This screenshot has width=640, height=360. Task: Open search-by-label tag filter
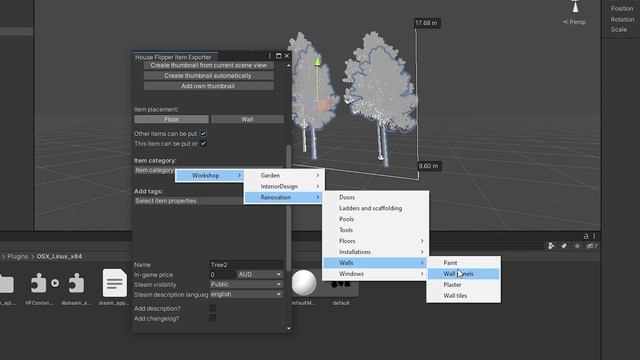click(564, 246)
